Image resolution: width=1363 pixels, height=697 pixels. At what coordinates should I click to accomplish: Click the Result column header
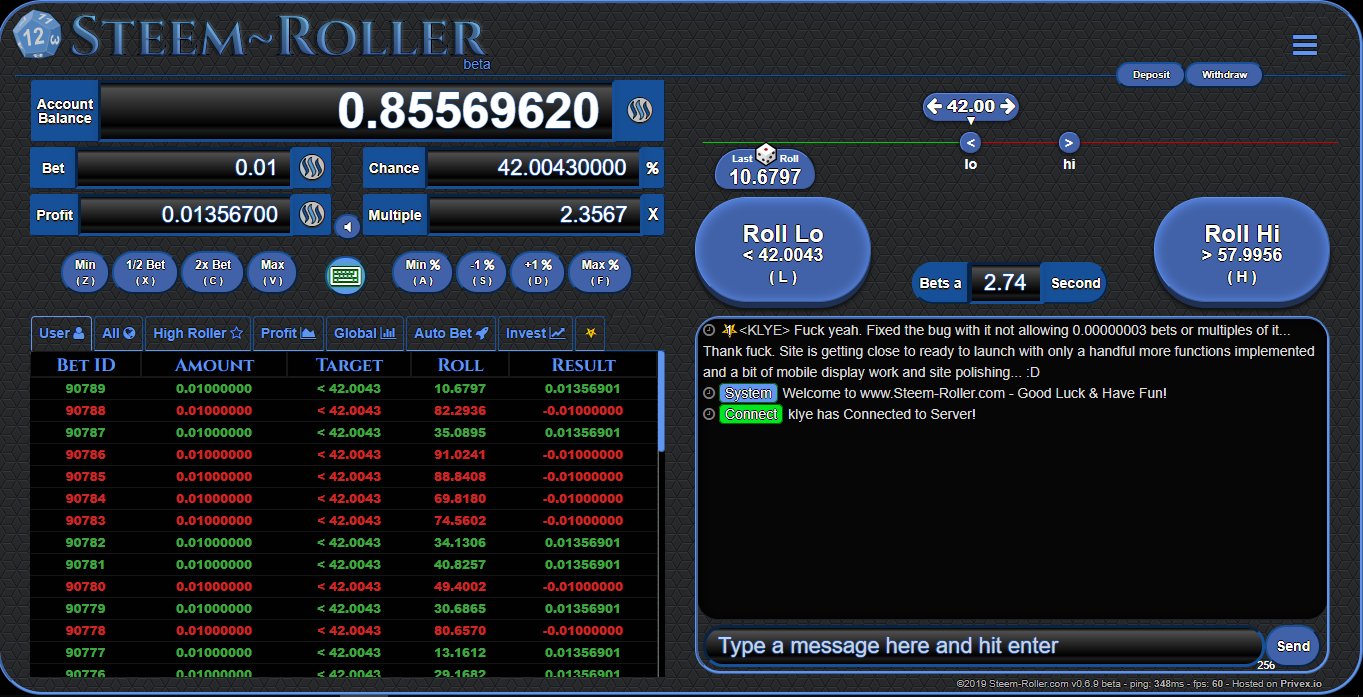583,365
